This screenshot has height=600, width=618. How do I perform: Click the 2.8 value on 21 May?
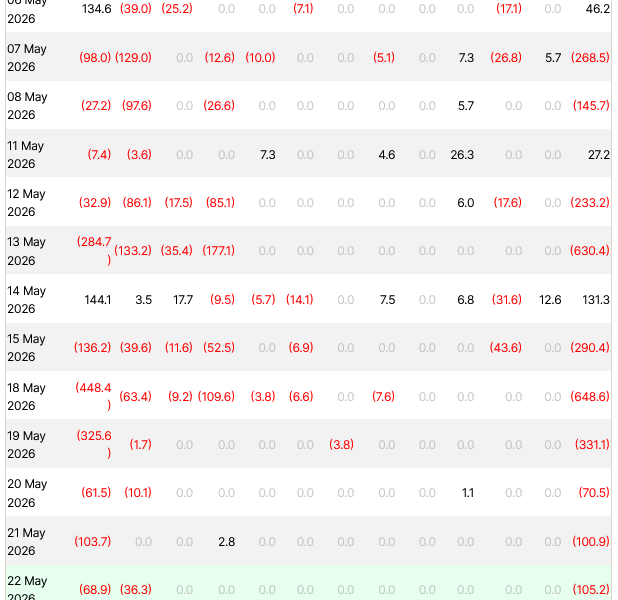tap(227, 542)
